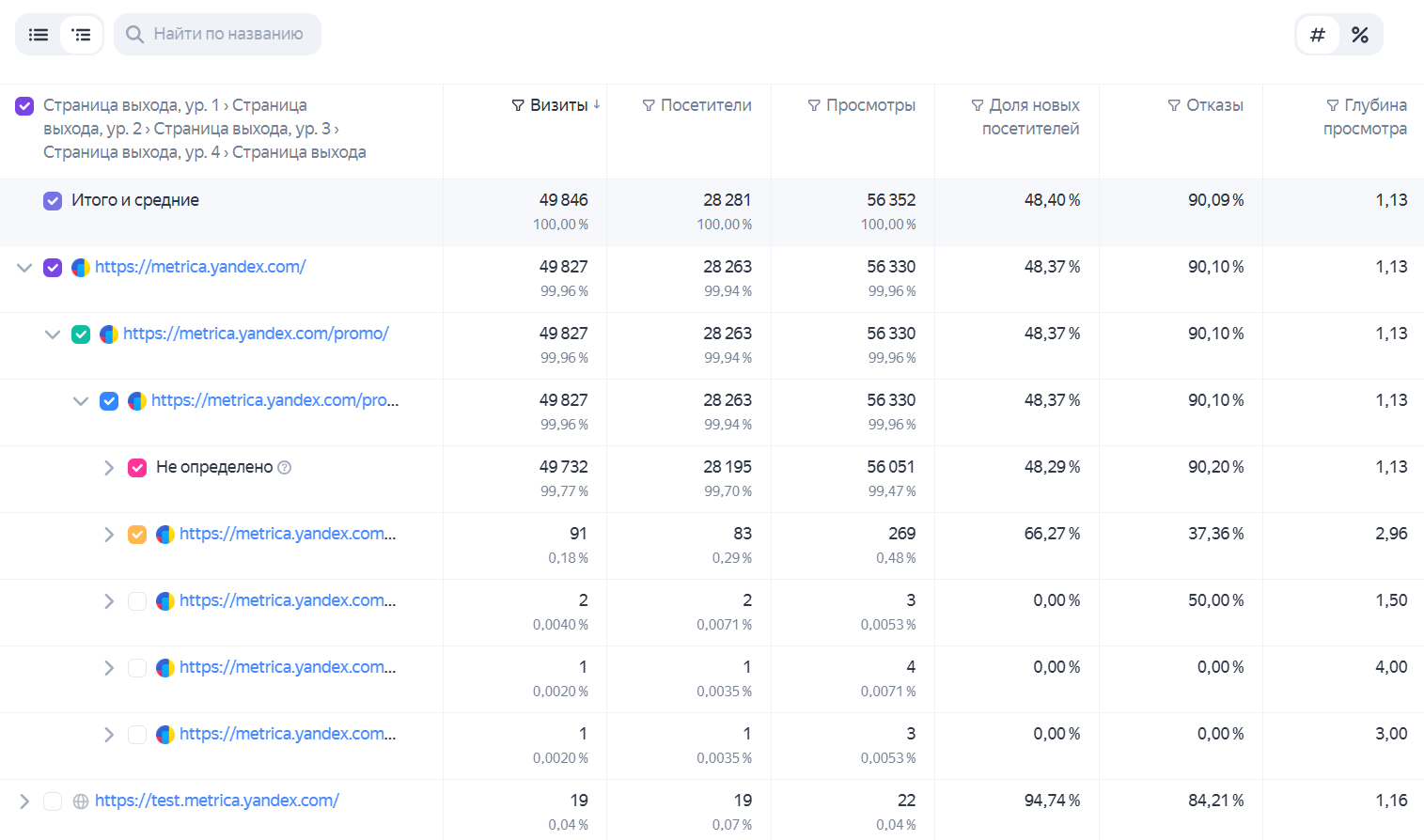The height and width of the screenshot is (840, 1424).
Task: Open filter for Глубина просмотра column
Action: [x=1333, y=105]
